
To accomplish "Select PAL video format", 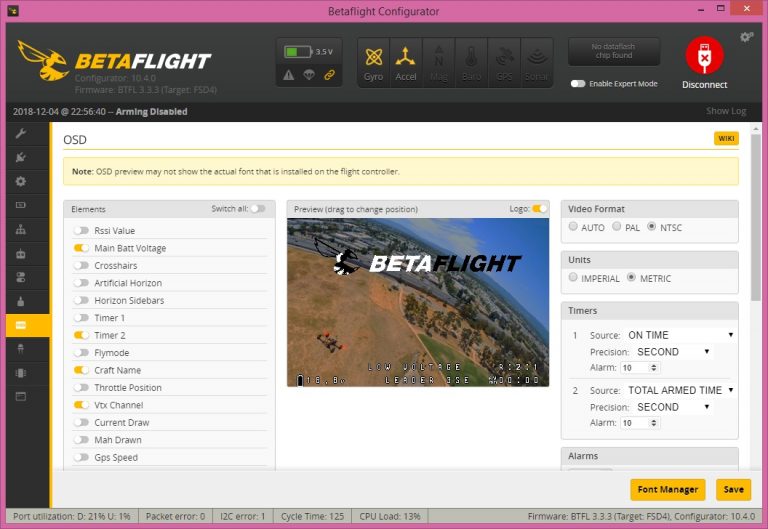I will click(617, 226).
